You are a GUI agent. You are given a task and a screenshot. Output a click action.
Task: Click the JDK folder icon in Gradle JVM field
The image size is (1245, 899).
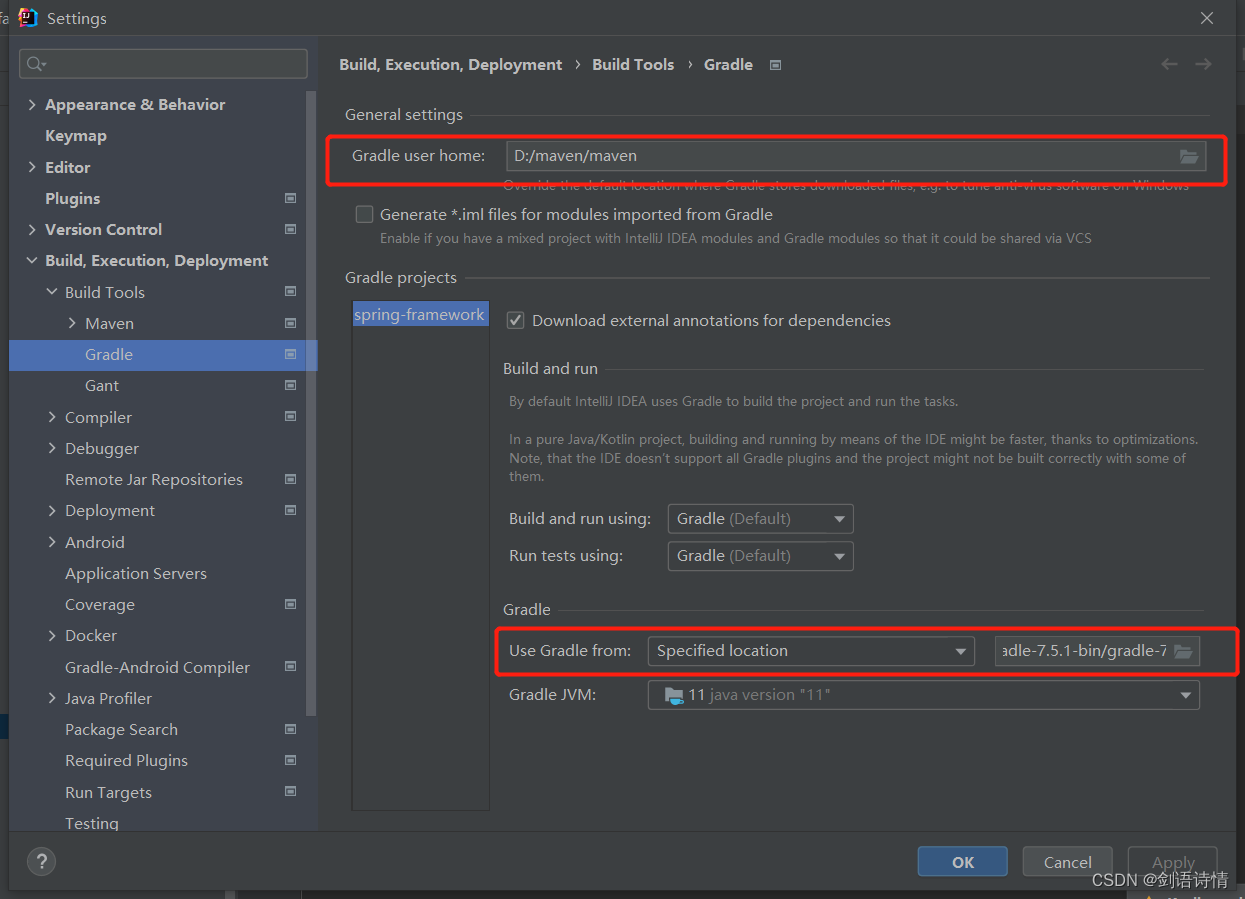pyautogui.click(x=674, y=695)
